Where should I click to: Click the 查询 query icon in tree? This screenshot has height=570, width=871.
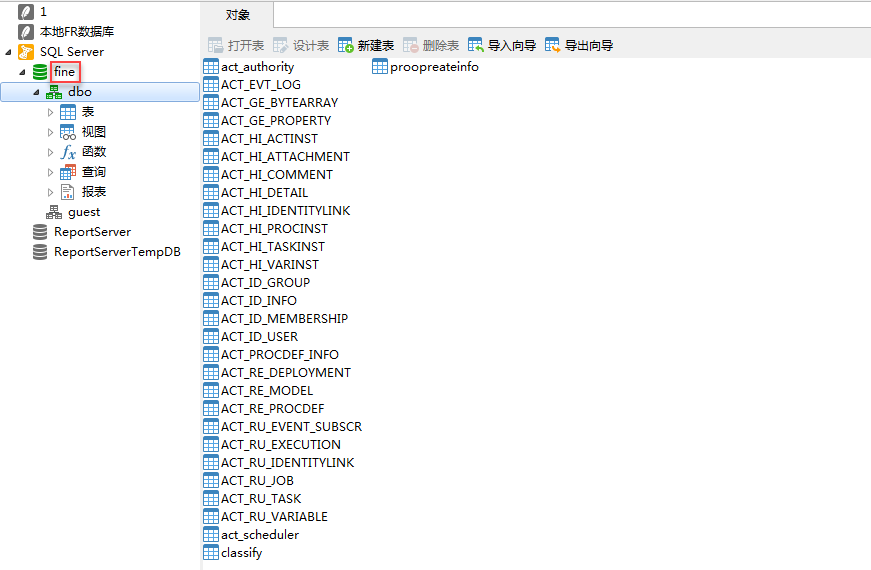click(x=68, y=172)
